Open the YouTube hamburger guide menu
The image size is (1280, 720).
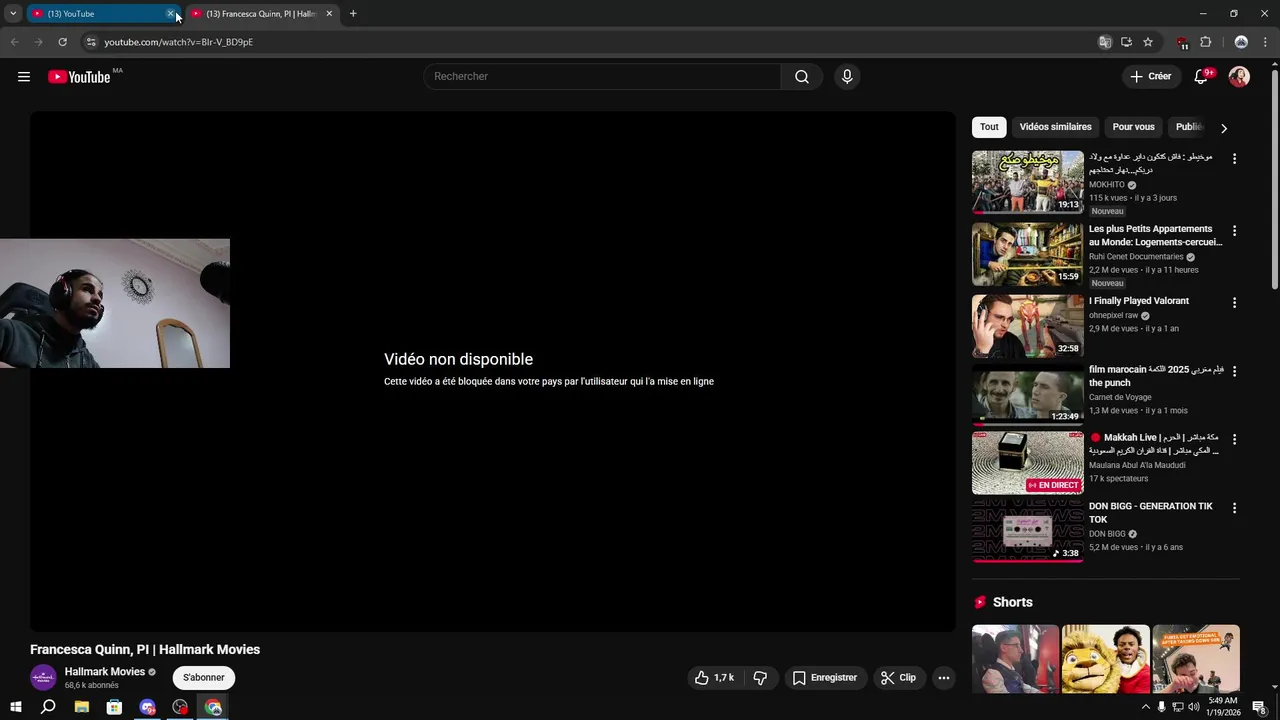tap(24, 77)
